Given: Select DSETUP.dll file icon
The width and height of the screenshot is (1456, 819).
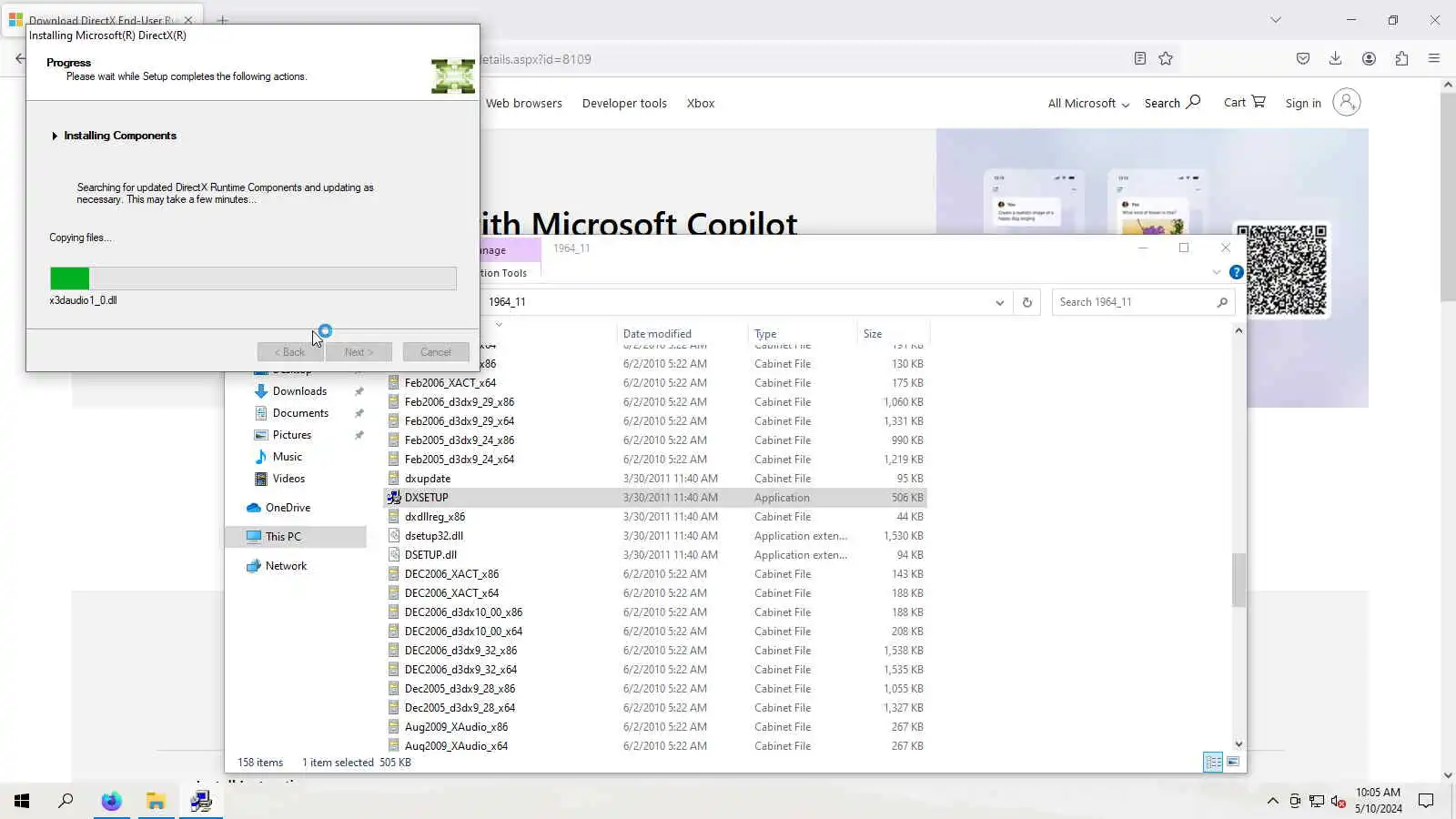Looking at the screenshot, I should click(394, 555).
